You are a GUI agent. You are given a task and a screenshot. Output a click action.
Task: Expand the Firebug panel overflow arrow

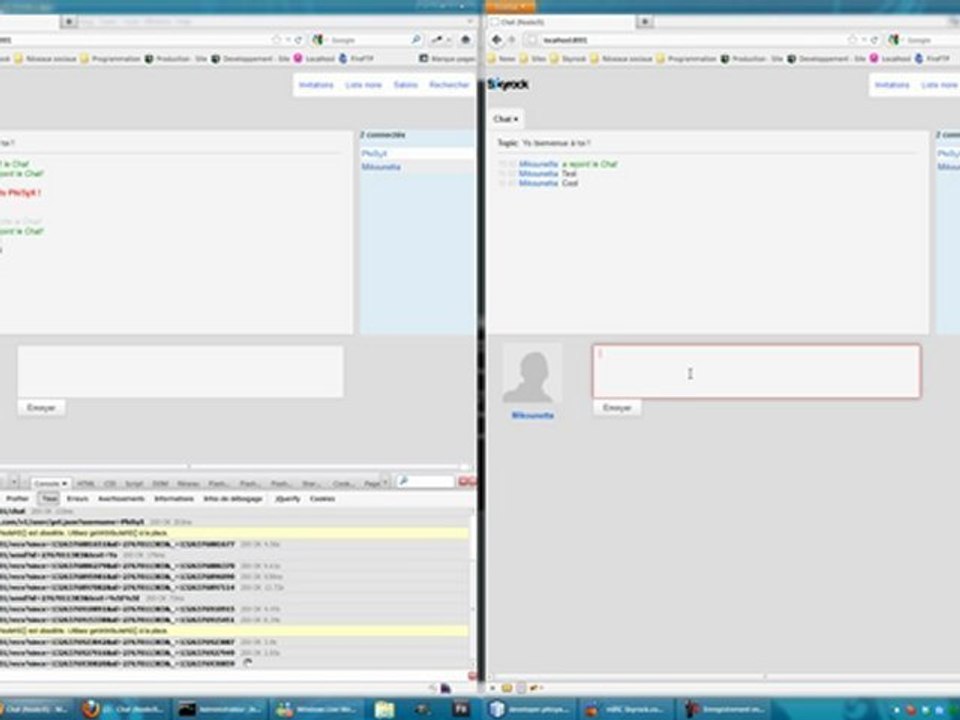point(385,483)
